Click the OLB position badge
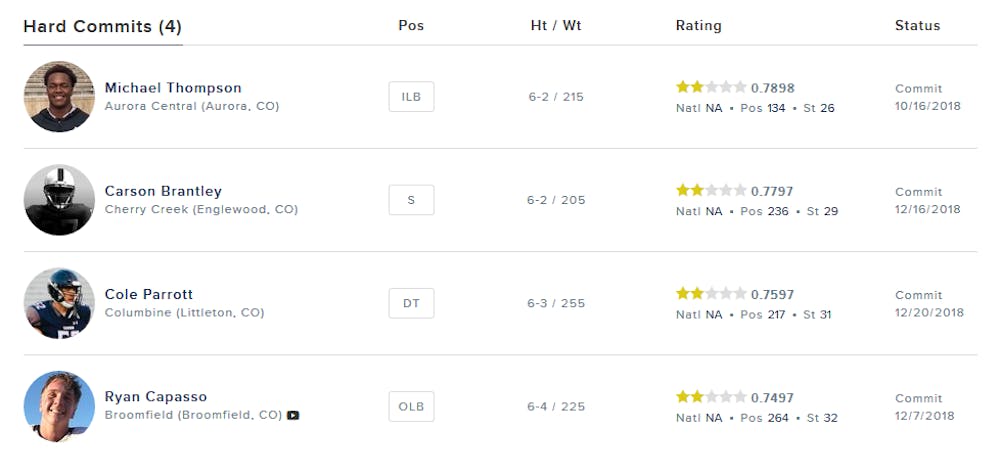The height and width of the screenshot is (475, 1000). point(411,407)
